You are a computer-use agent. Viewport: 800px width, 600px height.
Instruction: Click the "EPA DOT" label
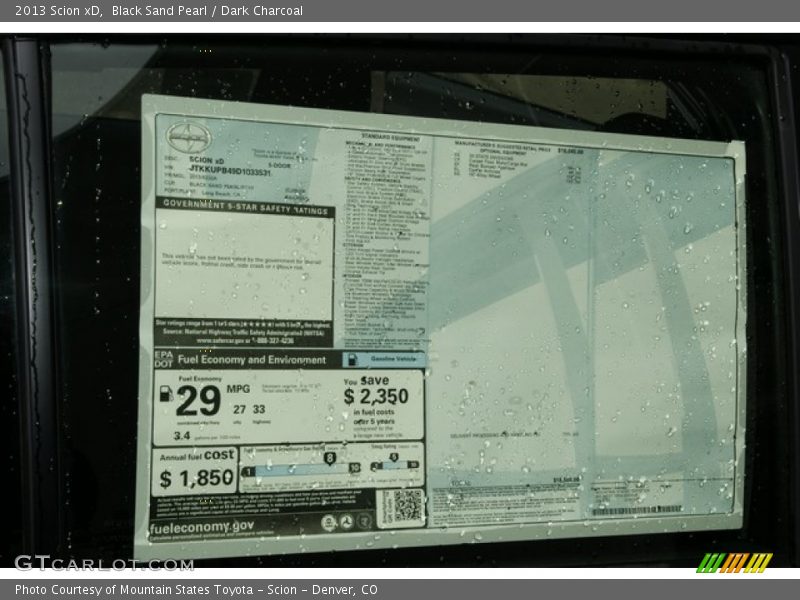tap(164, 359)
